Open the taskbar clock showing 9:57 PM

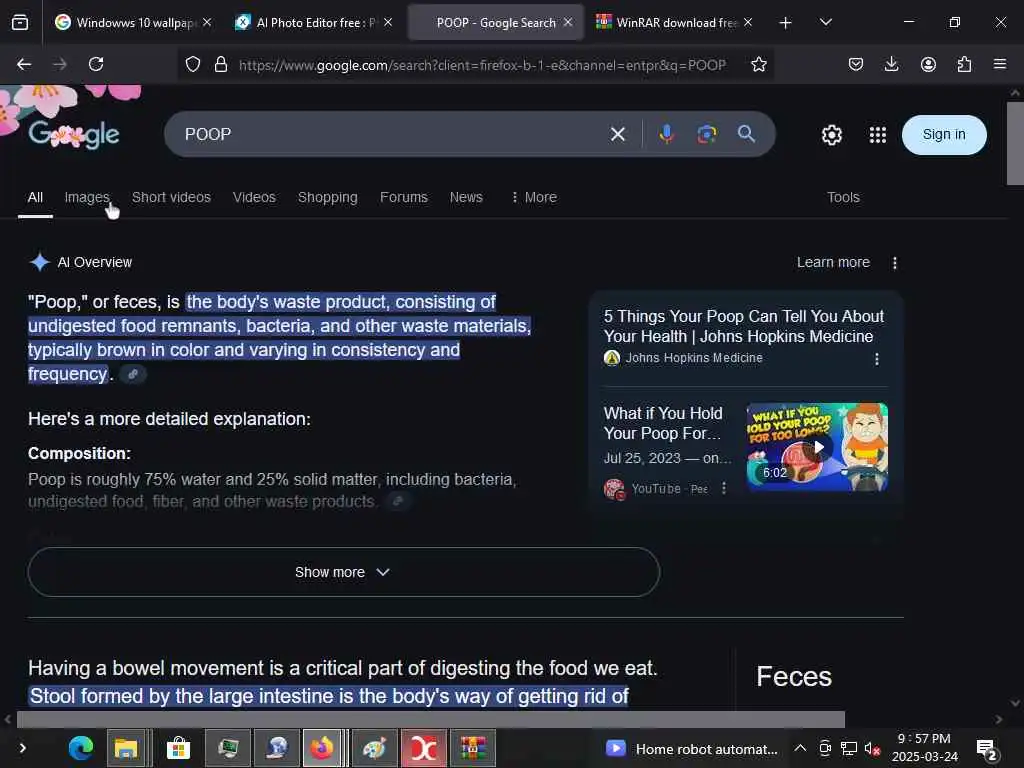924,748
